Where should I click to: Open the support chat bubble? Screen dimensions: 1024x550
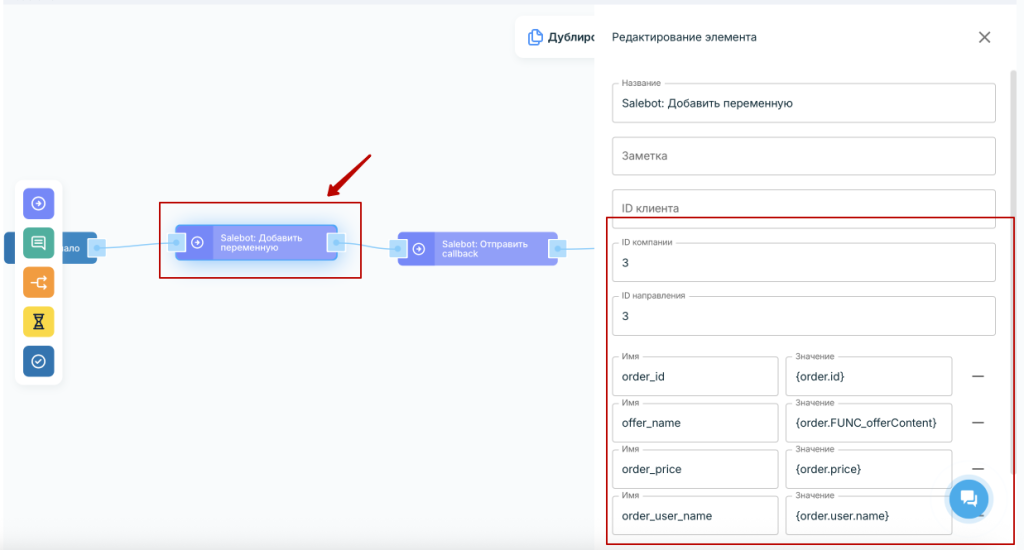[968, 499]
